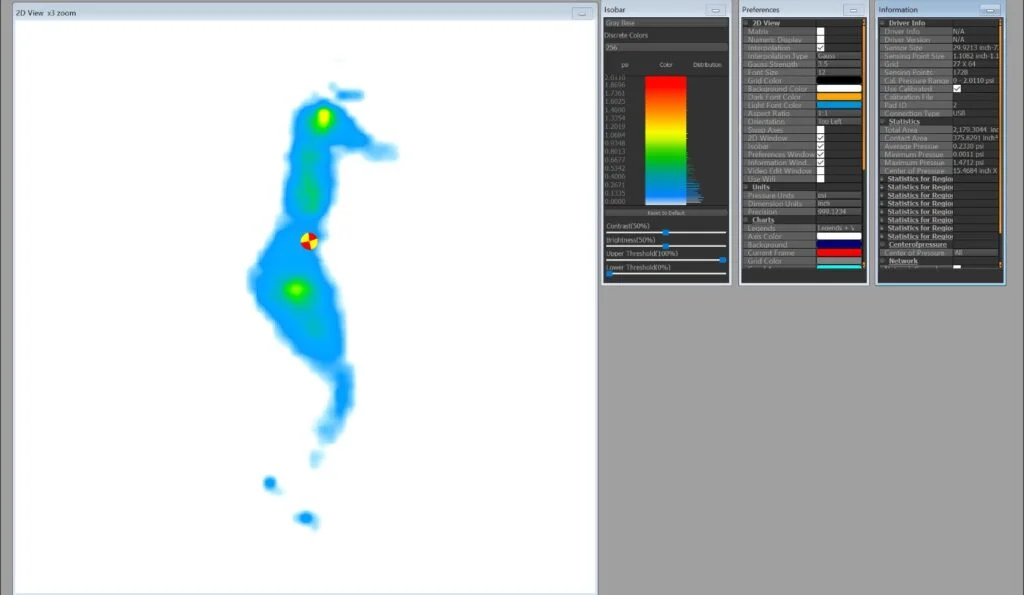1024x595 pixels.
Task: Click the center of pressure marker
Action: tap(310, 241)
